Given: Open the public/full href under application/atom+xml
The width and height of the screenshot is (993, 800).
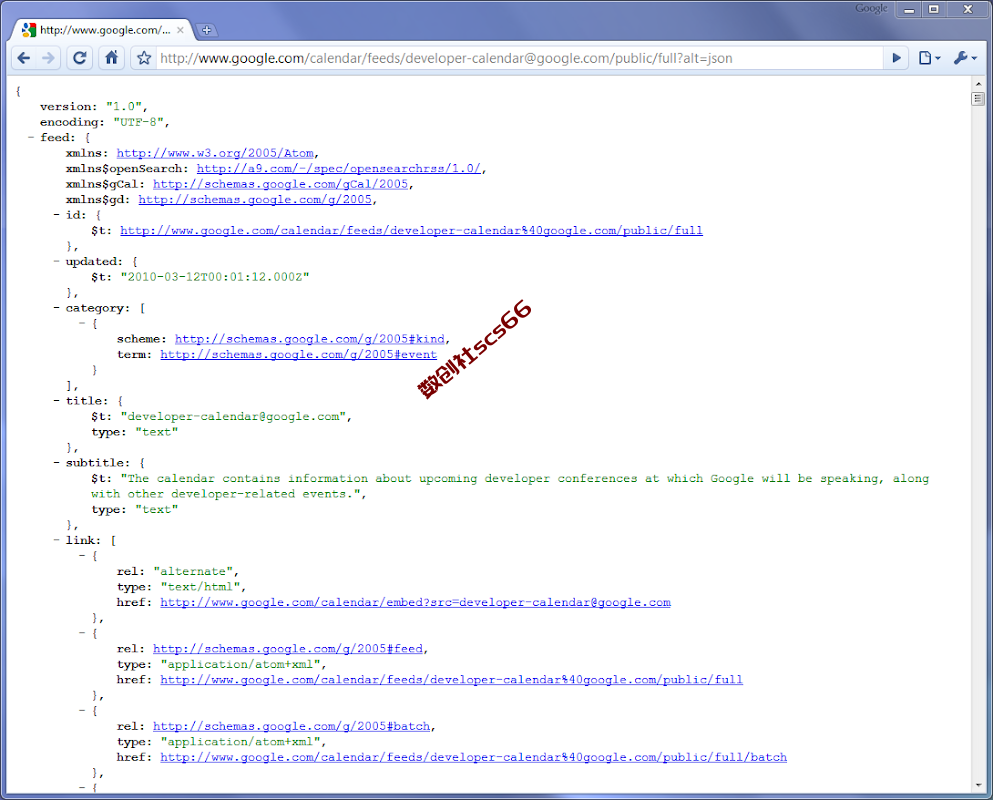Looking at the screenshot, I should [x=452, y=680].
